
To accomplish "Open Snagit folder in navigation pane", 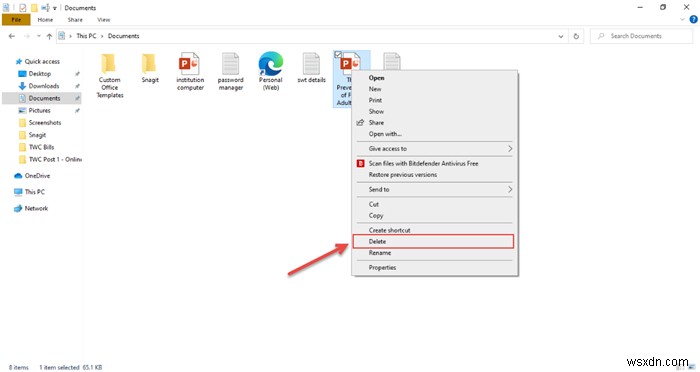I will click(37, 135).
